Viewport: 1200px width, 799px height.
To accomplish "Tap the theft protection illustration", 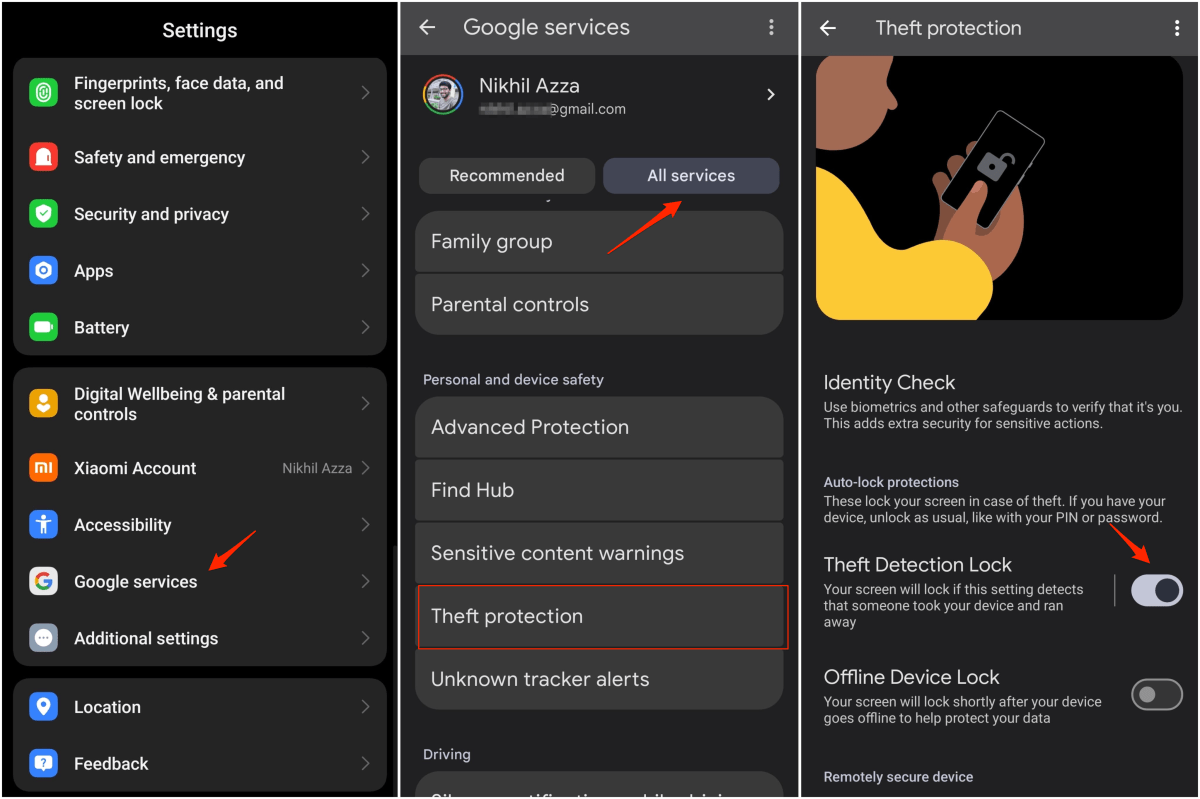I will click(x=999, y=188).
